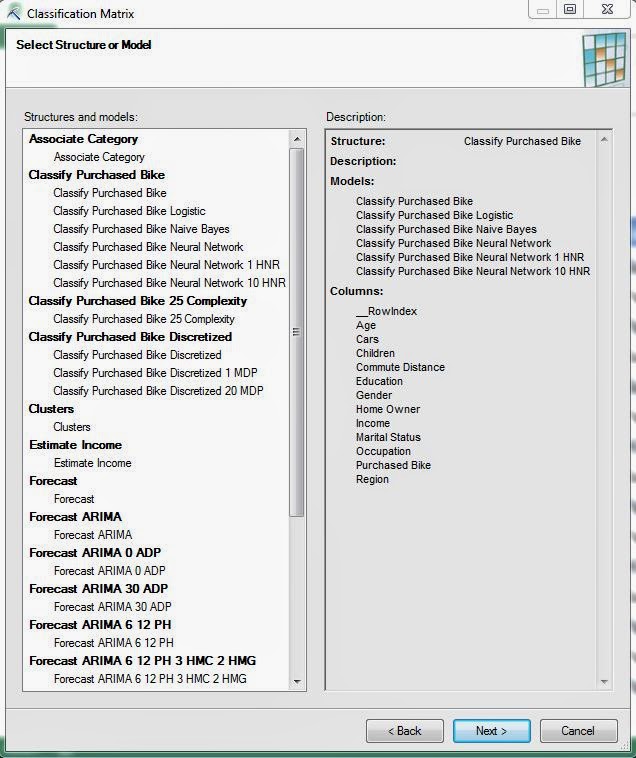636x758 pixels.
Task: Maximize the Classification Matrix window
Action: 570,9
